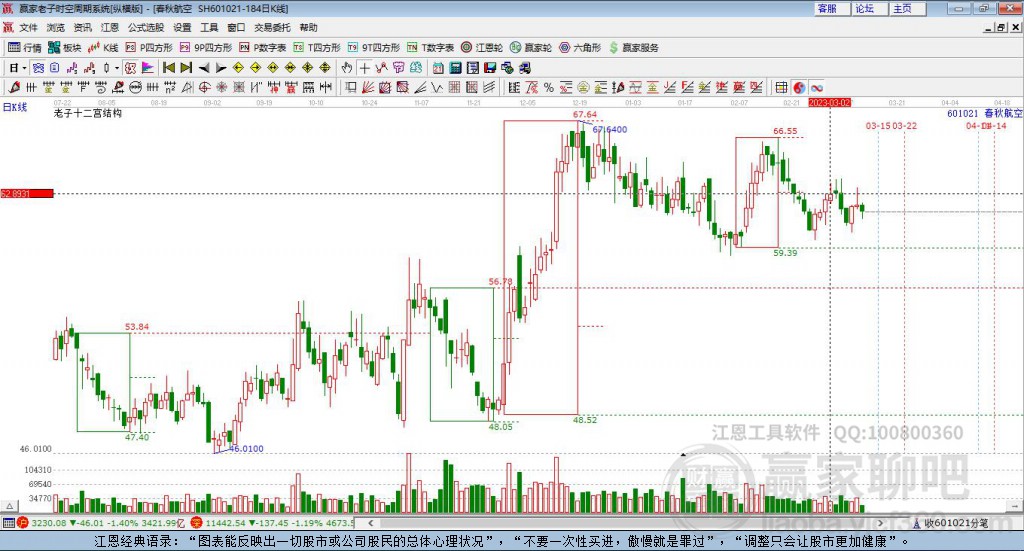Open 赢家服务 dollar-sign service icon

point(633,48)
